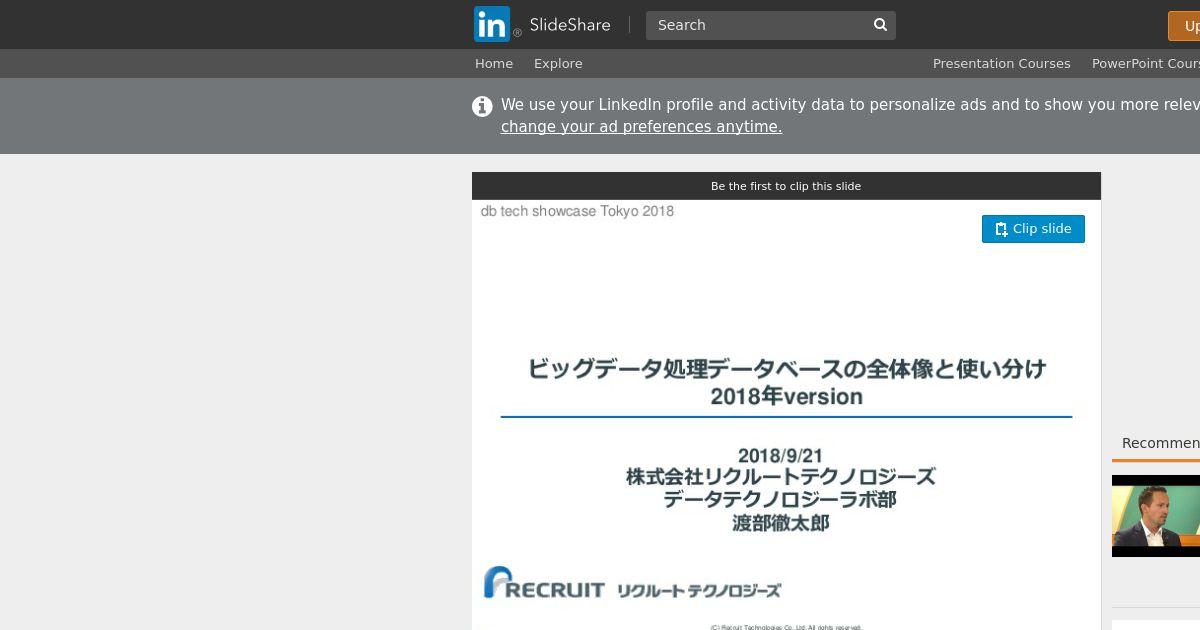Click the orange Upload button

tap(1184, 26)
